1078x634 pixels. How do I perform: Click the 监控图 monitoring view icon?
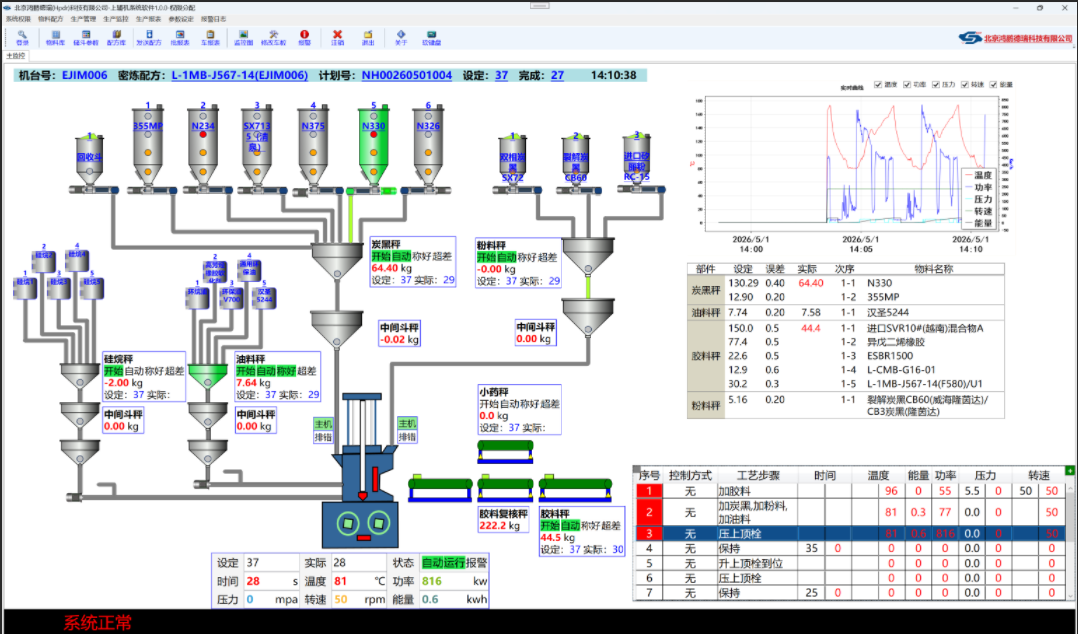point(243,37)
